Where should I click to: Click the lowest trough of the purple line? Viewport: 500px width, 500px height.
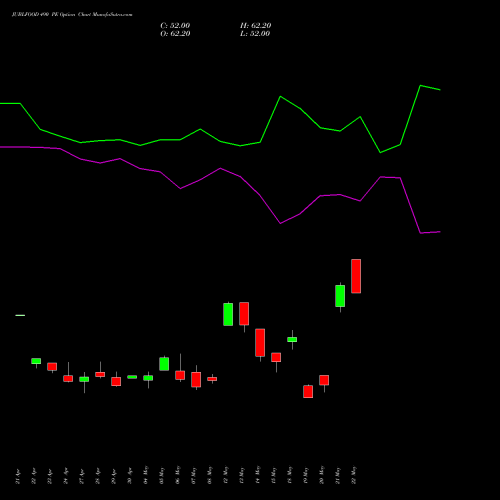(421, 233)
